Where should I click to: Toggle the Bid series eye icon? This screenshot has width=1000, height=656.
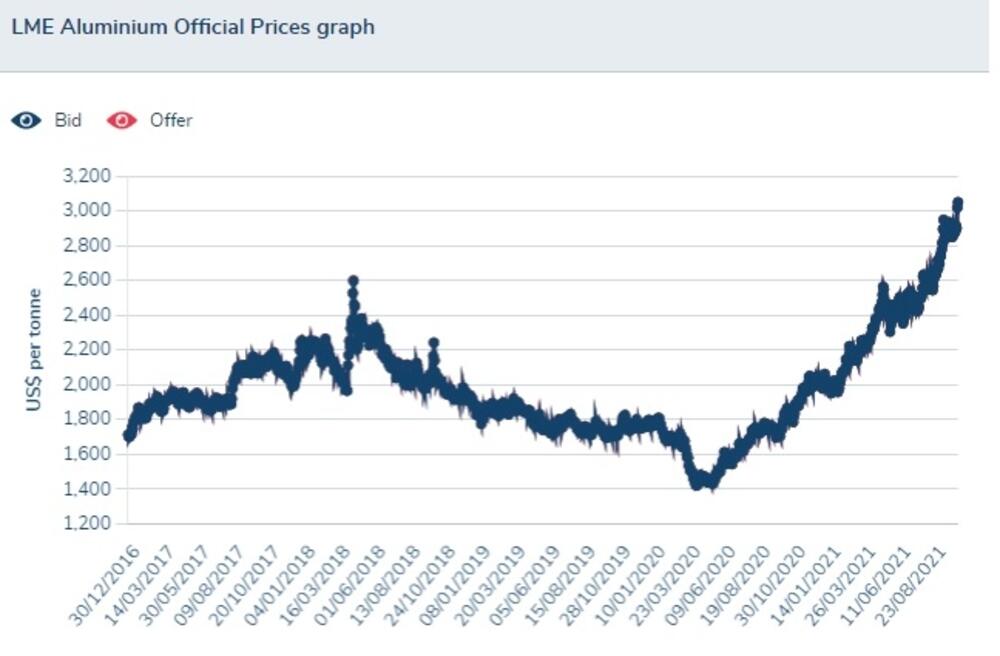coord(26,120)
